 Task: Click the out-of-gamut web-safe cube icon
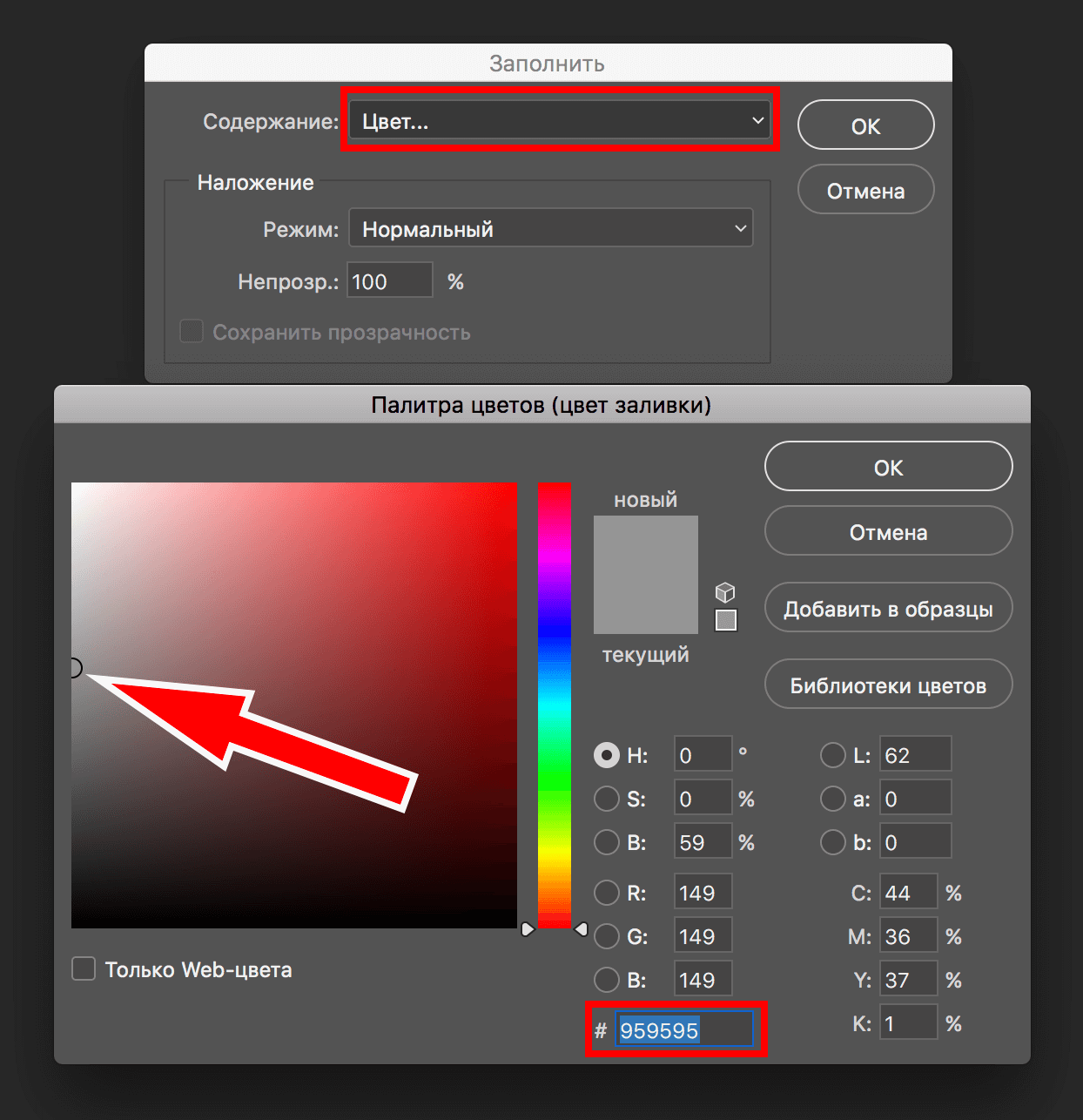725,593
